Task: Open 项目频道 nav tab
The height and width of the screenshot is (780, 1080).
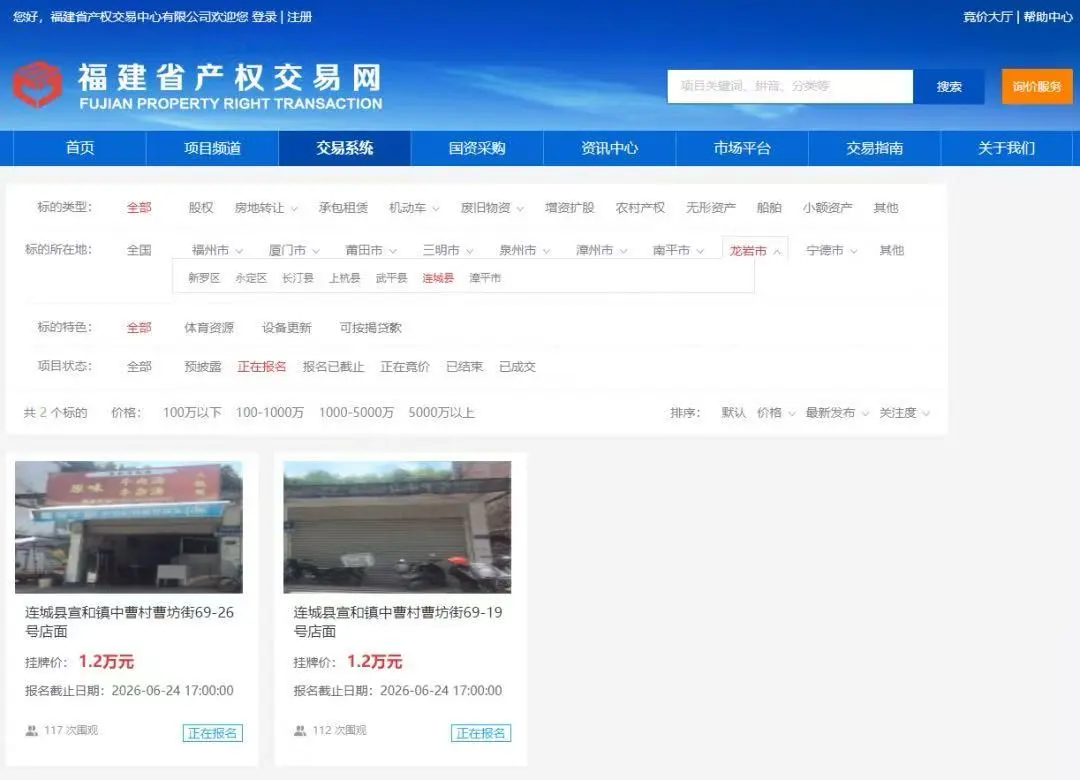Action: tap(212, 147)
